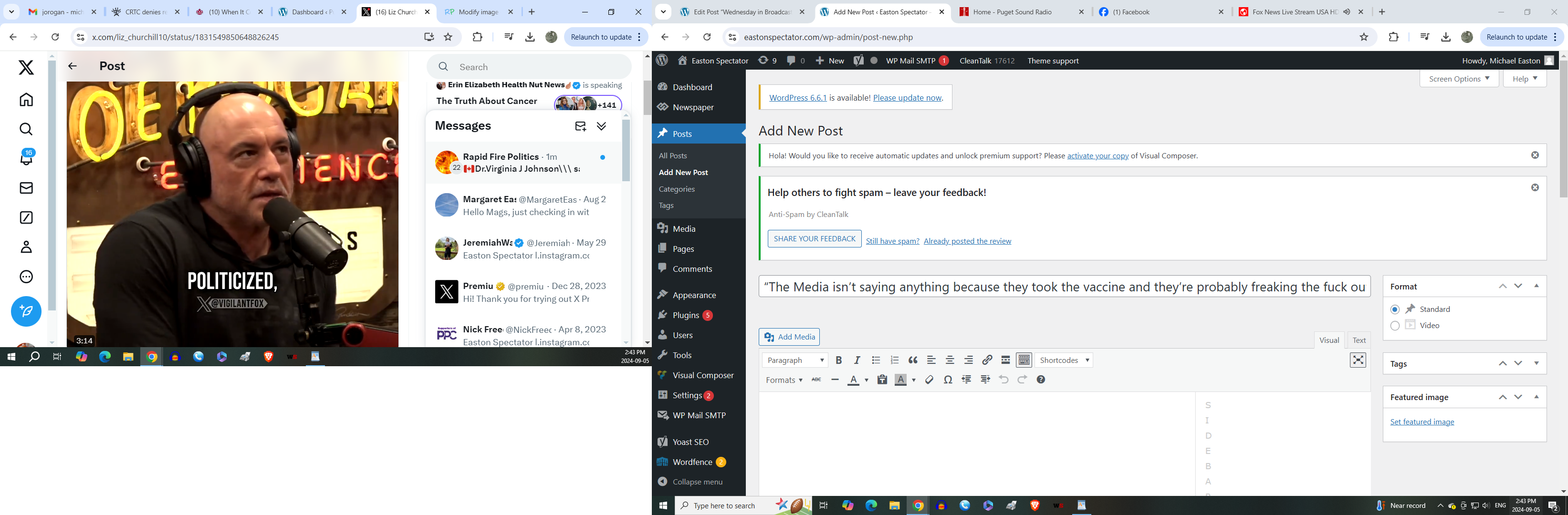Click the clear formatting eraser icon

point(929,380)
